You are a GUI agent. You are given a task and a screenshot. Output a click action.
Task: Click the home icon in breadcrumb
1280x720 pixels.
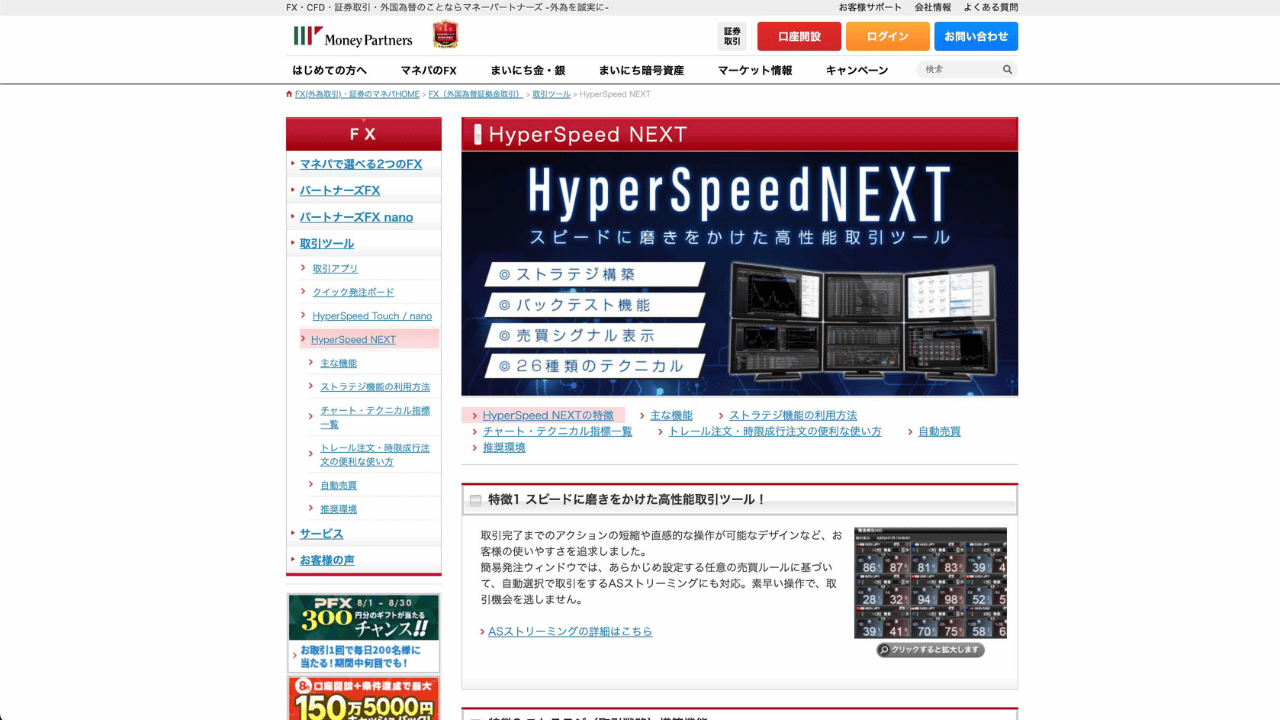click(290, 94)
